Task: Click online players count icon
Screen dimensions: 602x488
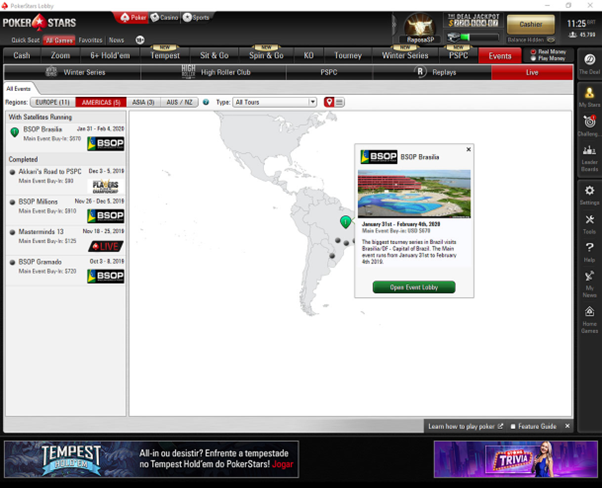Action: pos(572,35)
